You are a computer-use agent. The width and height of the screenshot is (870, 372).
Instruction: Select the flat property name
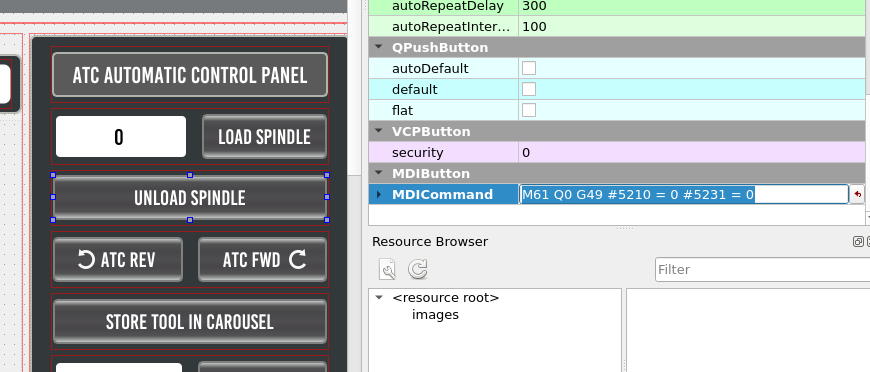[402, 110]
